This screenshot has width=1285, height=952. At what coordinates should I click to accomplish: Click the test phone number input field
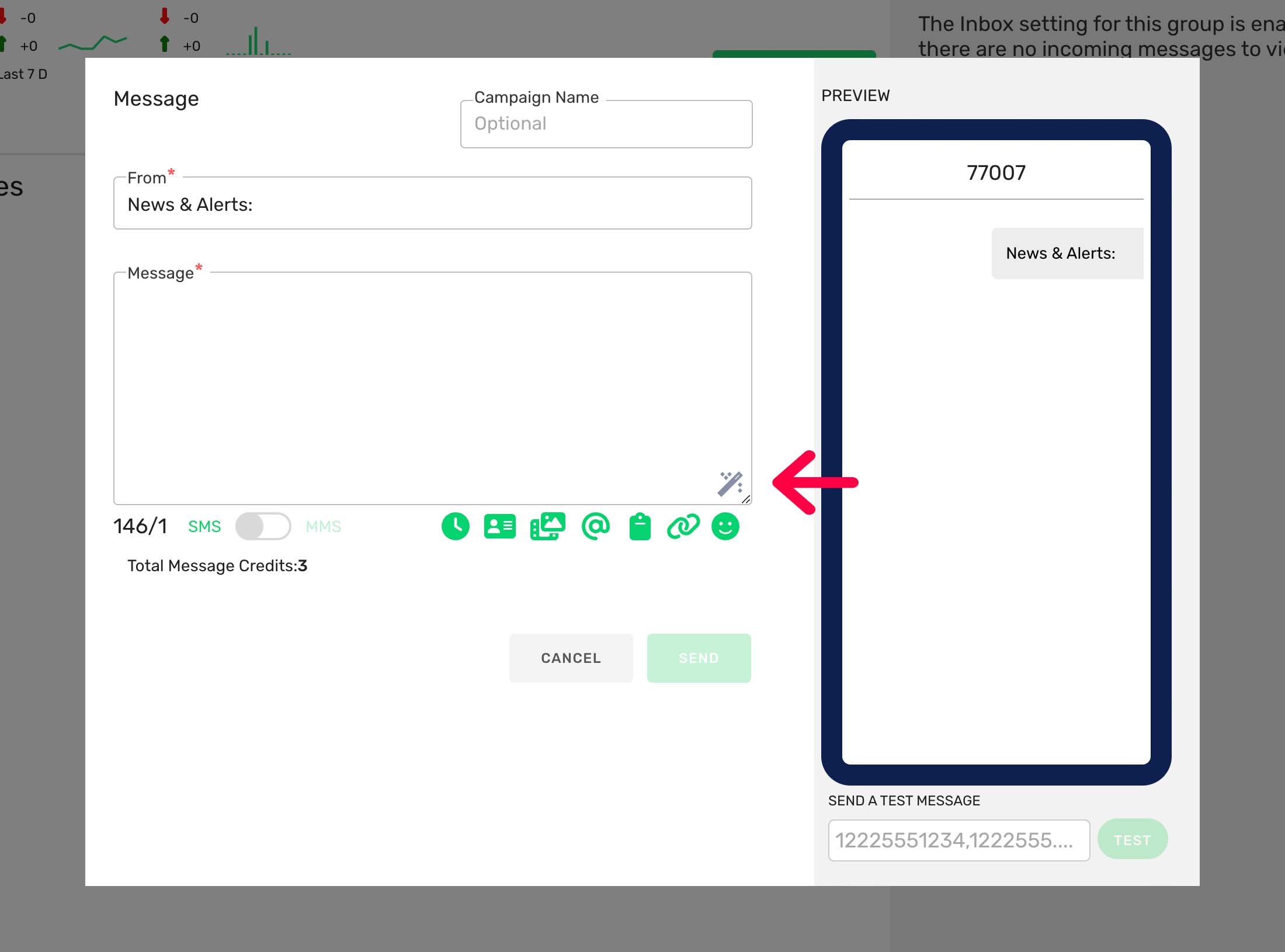click(x=958, y=839)
